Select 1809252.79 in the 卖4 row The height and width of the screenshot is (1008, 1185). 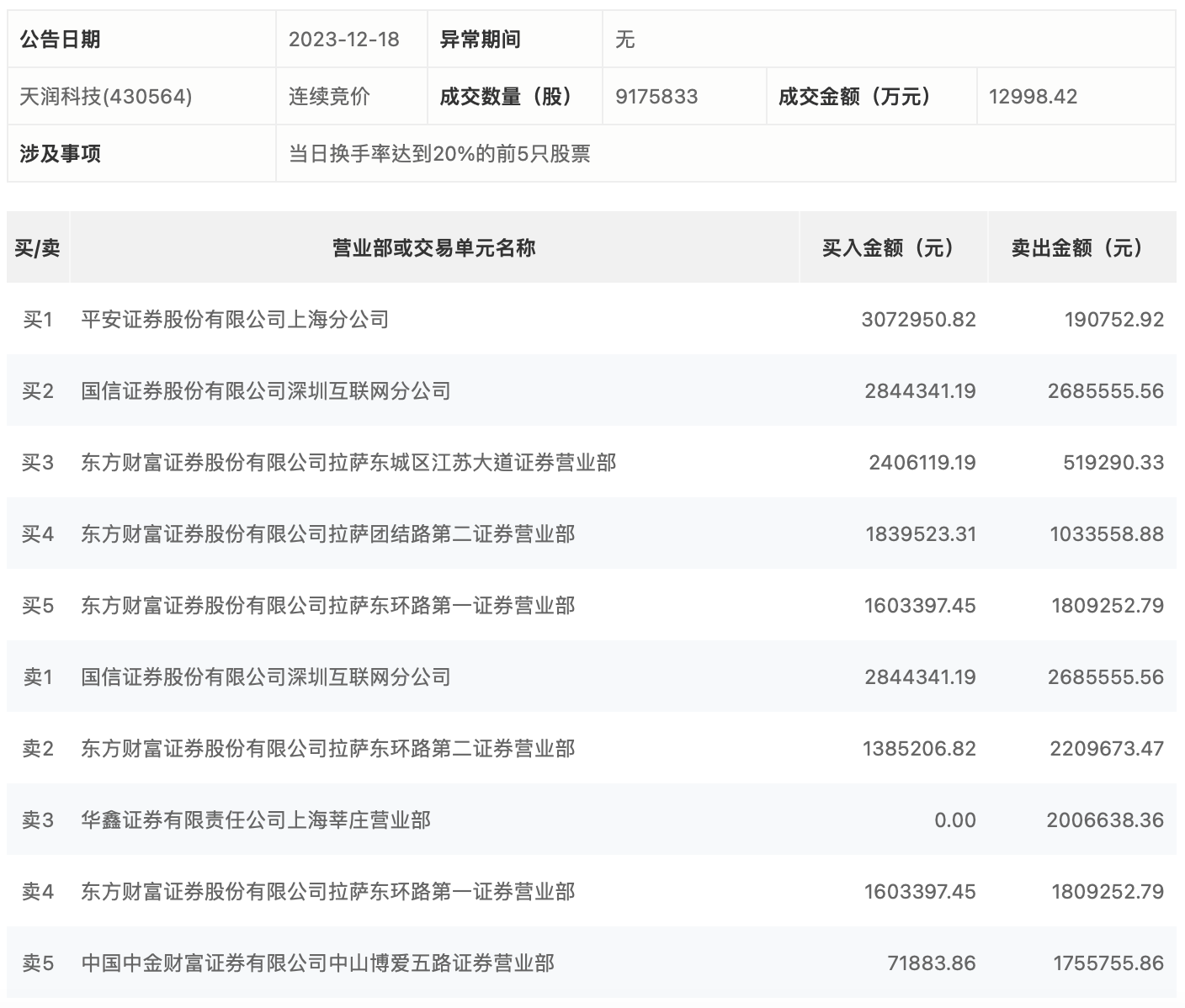(x=1108, y=892)
